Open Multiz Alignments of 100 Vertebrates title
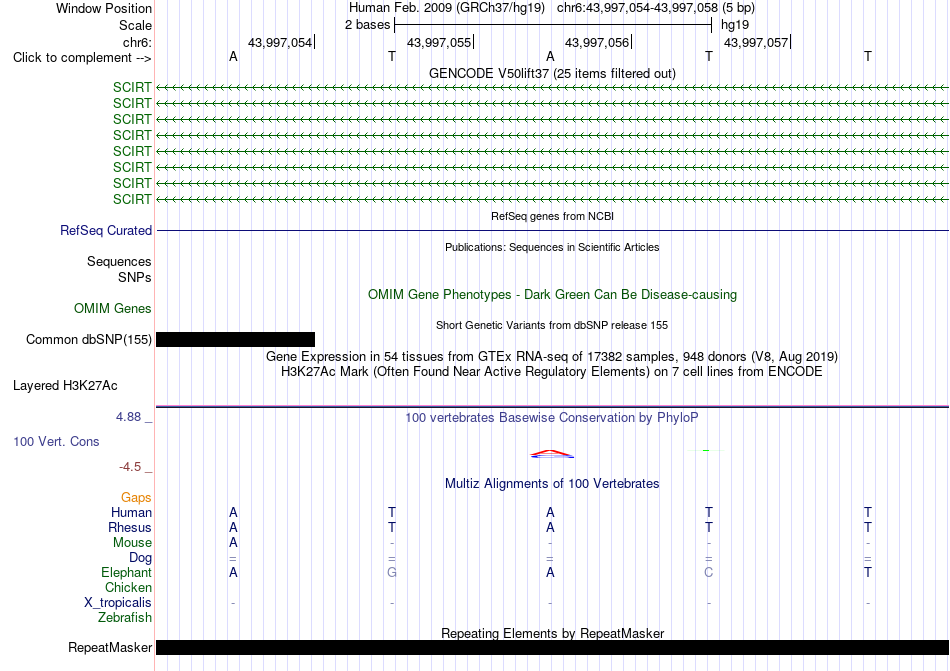Screen dimensions: 950x671 (x=552, y=483)
